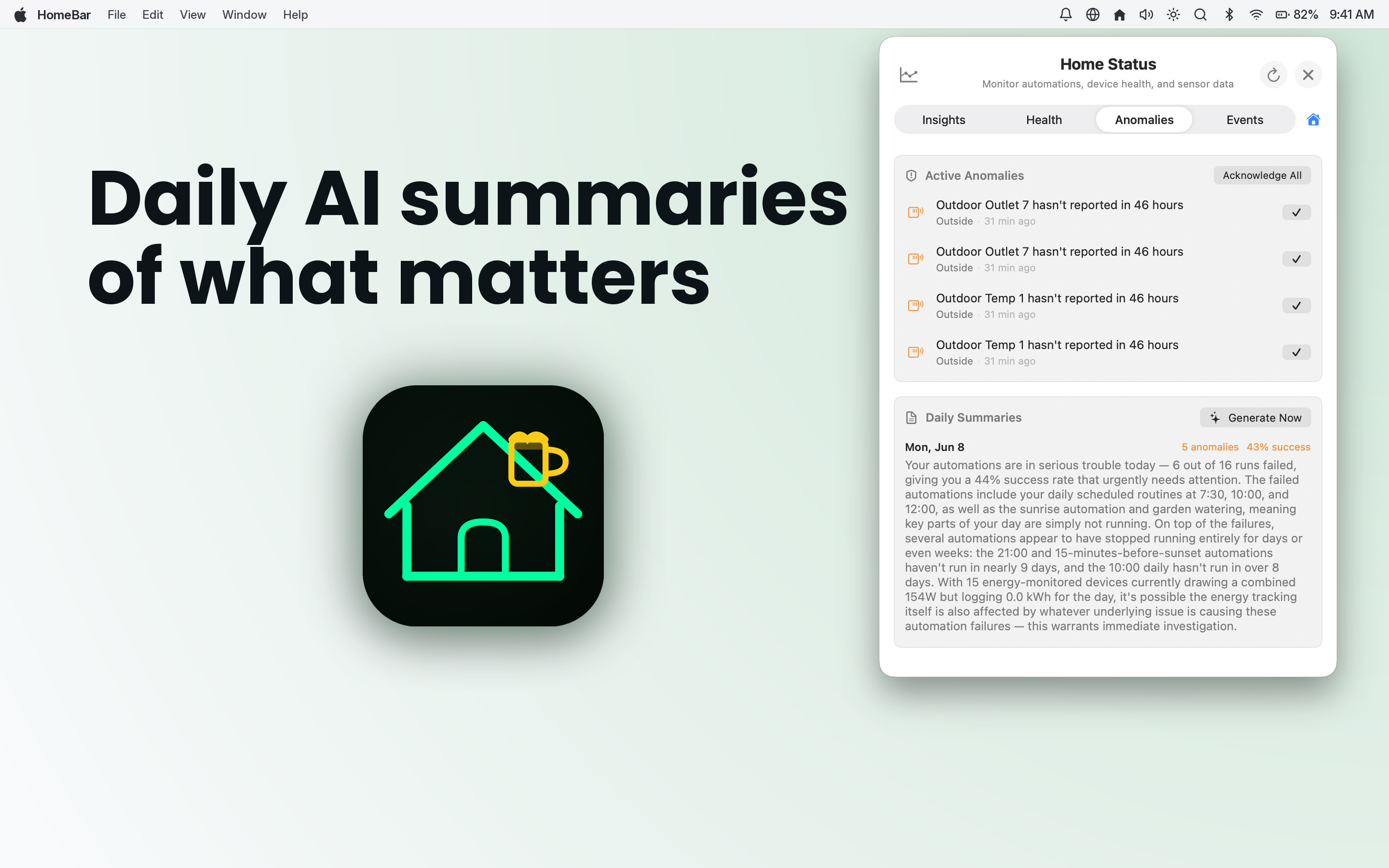The width and height of the screenshot is (1389, 868).
Task: Click the Mon, Jun 8 summary date
Action: tap(934, 447)
